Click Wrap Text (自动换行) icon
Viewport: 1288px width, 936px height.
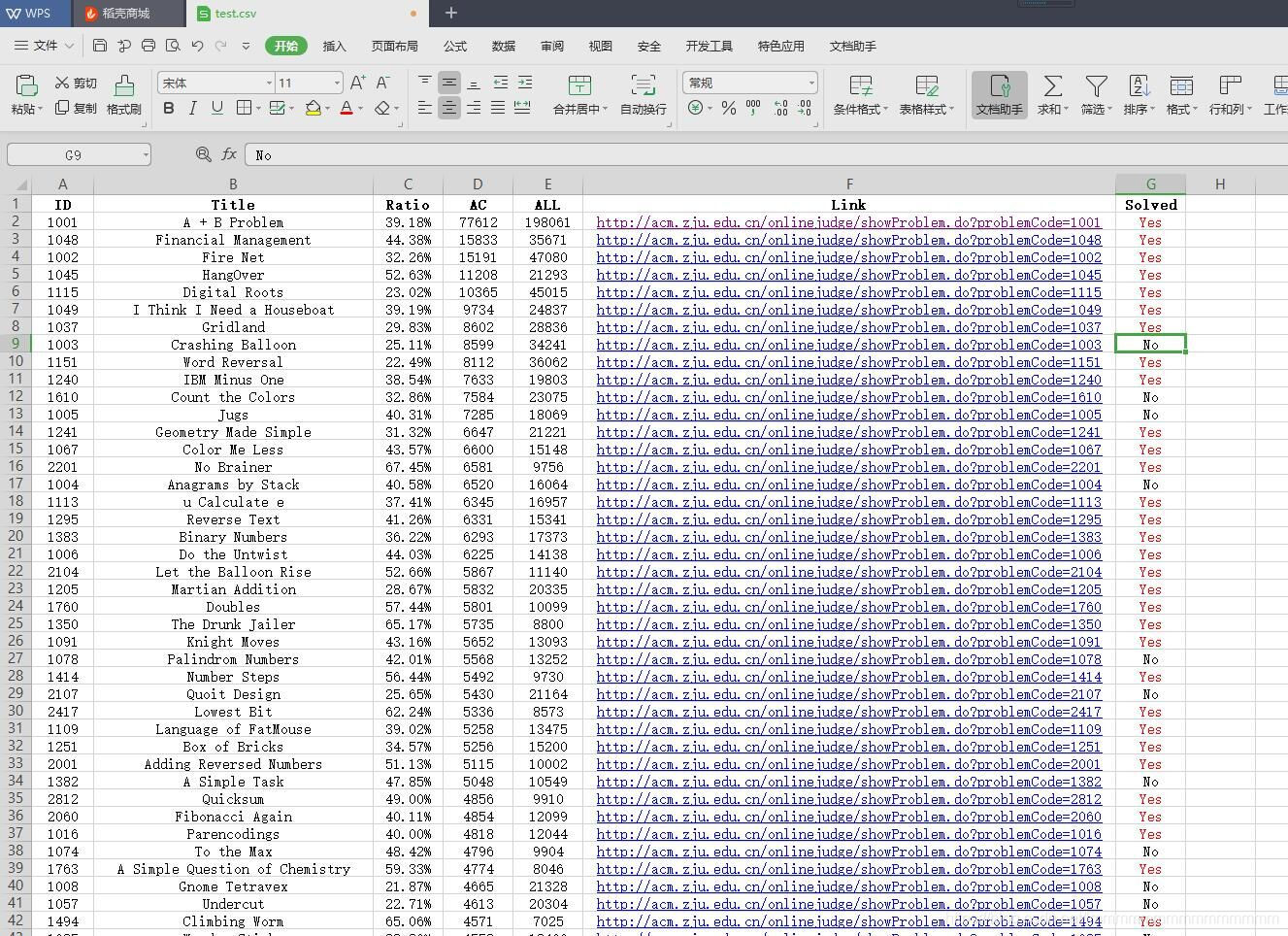pos(643,85)
